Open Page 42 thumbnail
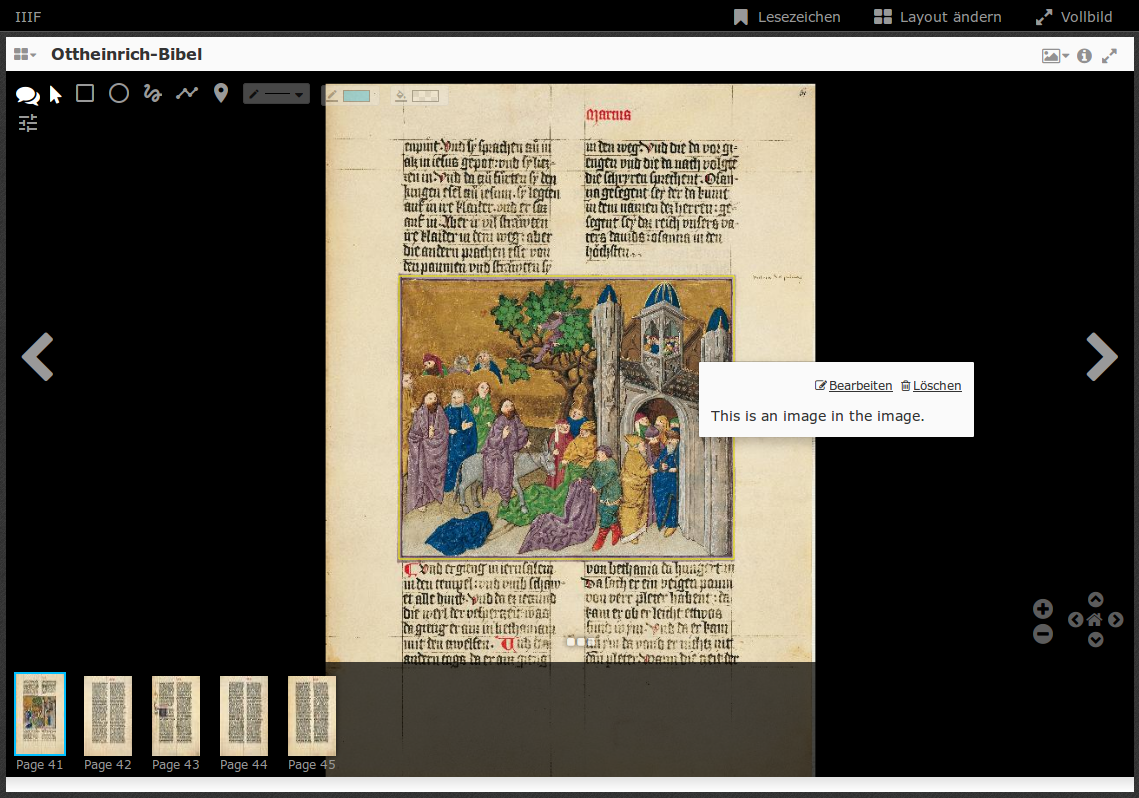Screen dimensions: 1139x798 pyautogui.click(x=108, y=716)
